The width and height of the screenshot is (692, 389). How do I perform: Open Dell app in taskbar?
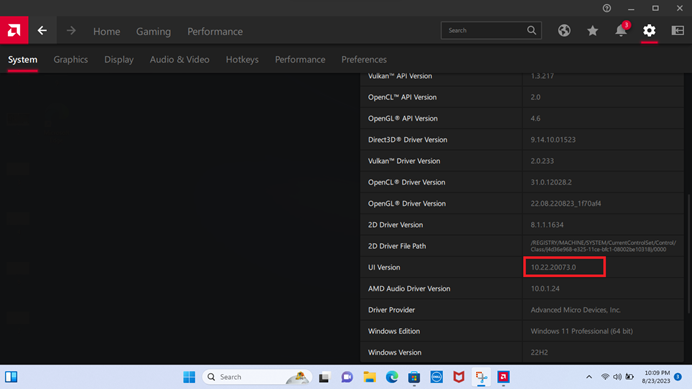(436, 377)
